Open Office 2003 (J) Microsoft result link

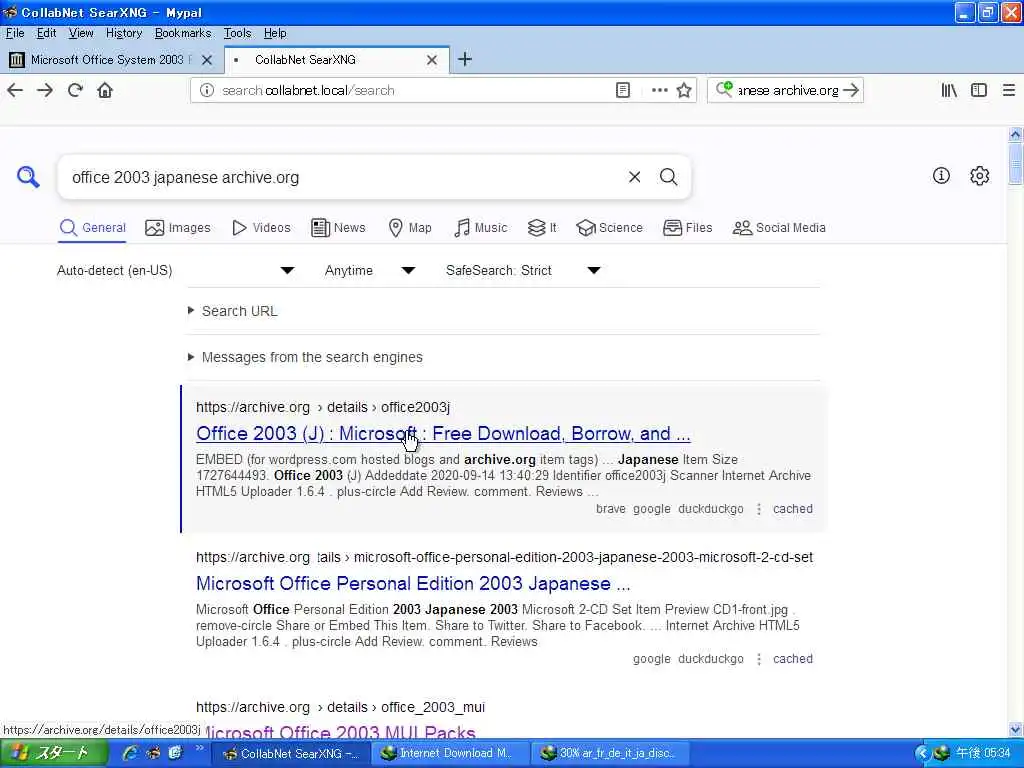pos(443,434)
